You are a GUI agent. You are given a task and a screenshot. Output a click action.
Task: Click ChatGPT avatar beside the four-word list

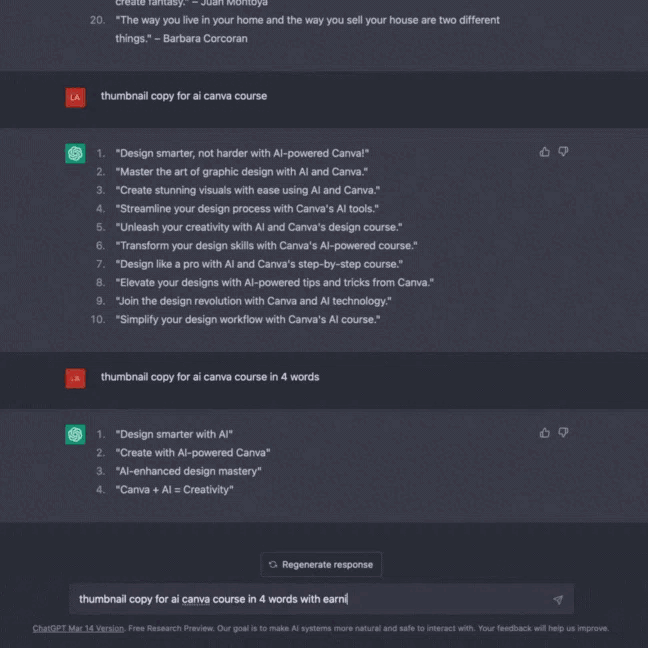click(75, 434)
